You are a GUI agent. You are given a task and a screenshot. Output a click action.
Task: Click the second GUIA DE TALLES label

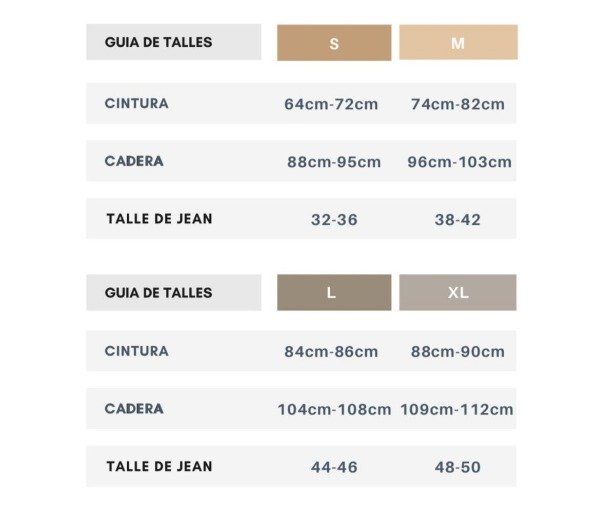point(158,293)
